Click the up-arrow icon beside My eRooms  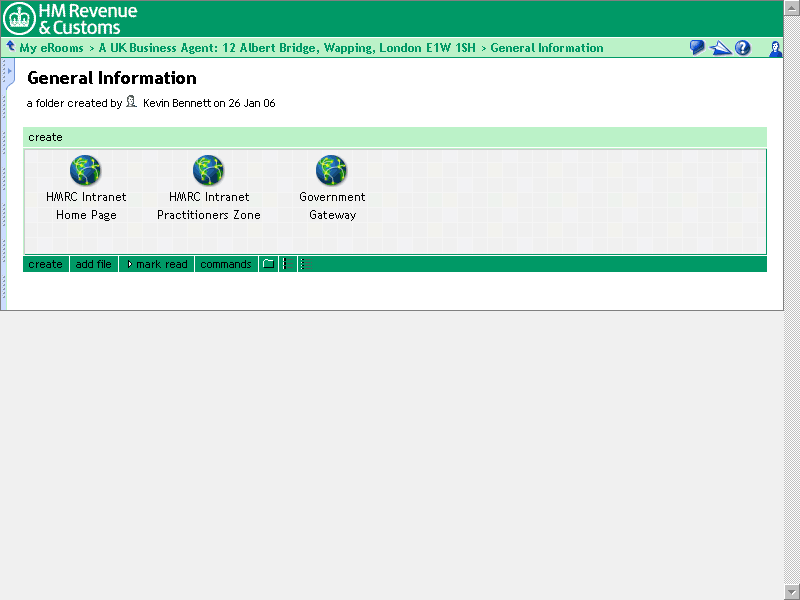10,47
